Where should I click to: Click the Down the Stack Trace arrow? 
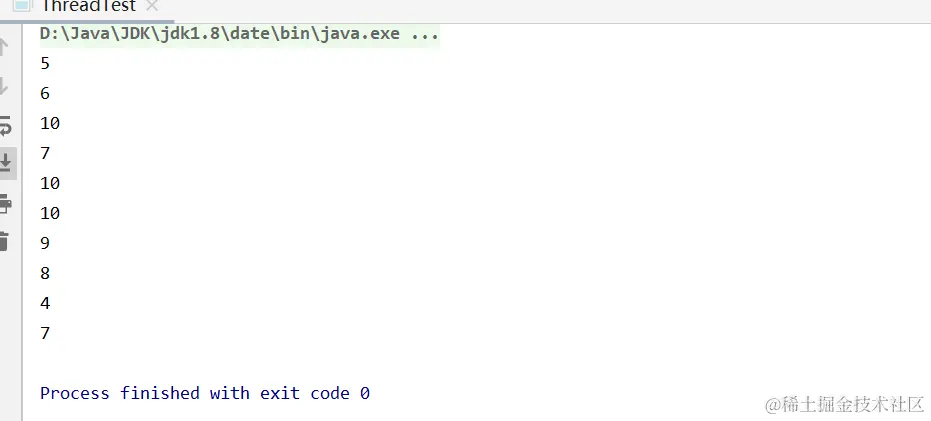(x=4, y=86)
